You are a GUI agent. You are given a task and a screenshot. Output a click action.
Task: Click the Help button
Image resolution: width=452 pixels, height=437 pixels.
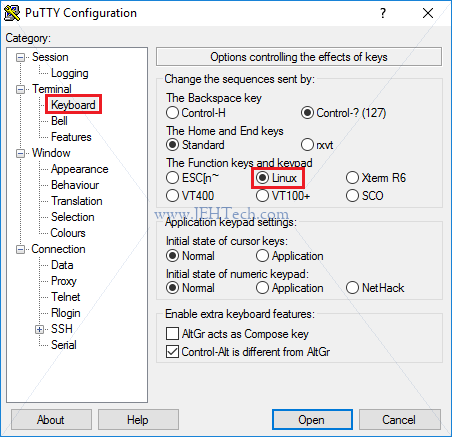click(138, 420)
